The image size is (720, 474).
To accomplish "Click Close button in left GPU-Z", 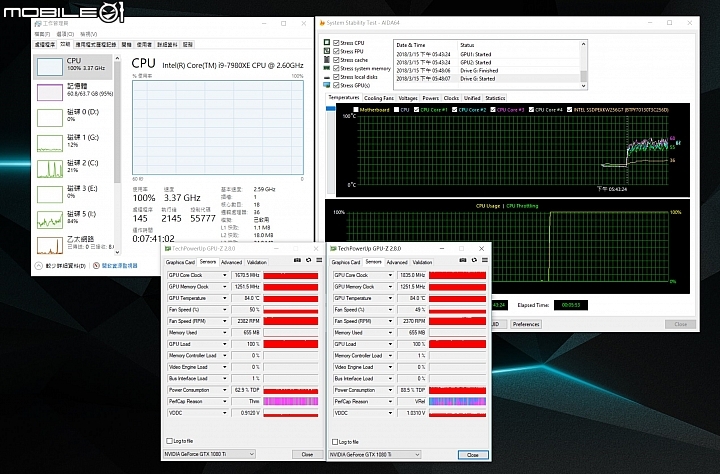I will 307,454.
